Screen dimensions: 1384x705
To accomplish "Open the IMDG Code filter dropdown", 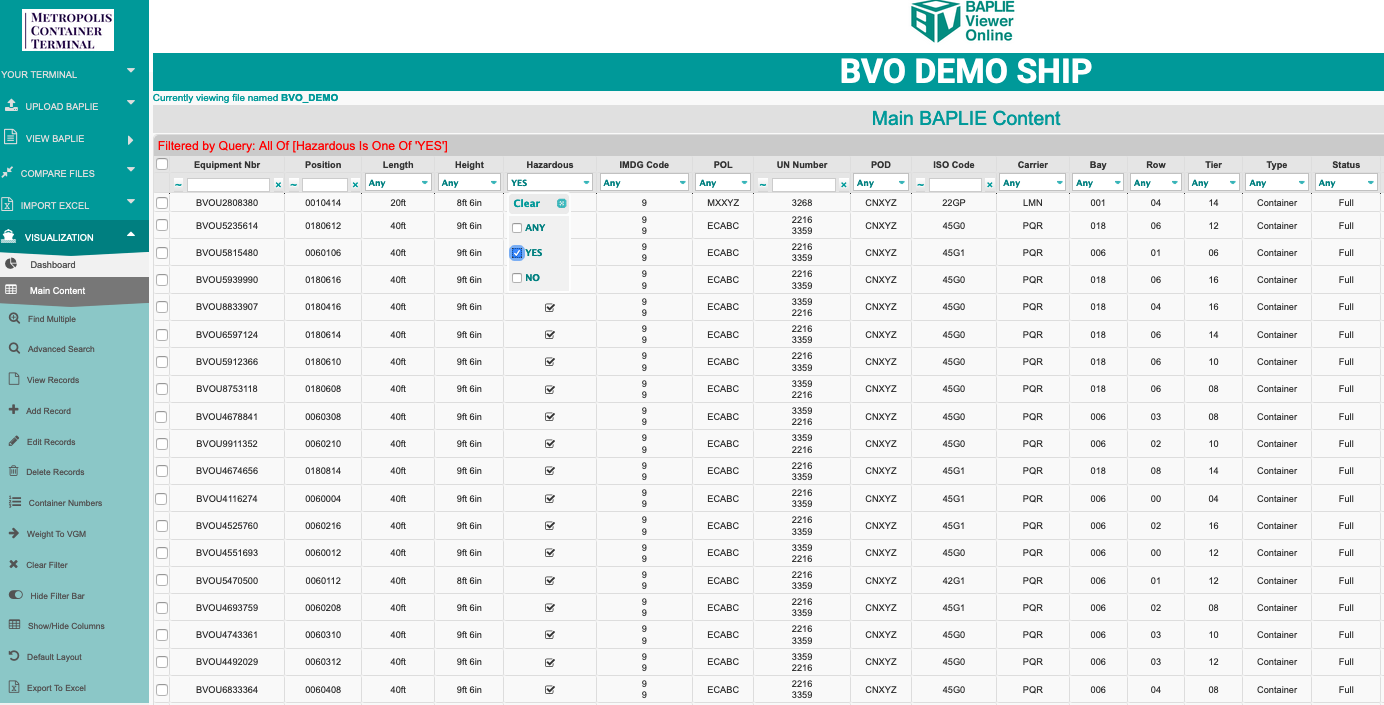I will [644, 183].
